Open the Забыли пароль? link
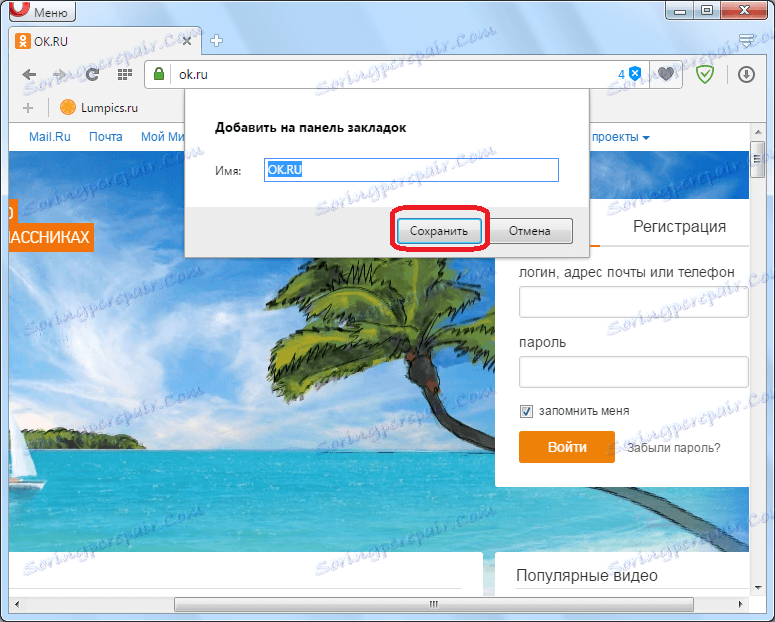The height and width of the screenshot is (622, 775). pos(674,448)
